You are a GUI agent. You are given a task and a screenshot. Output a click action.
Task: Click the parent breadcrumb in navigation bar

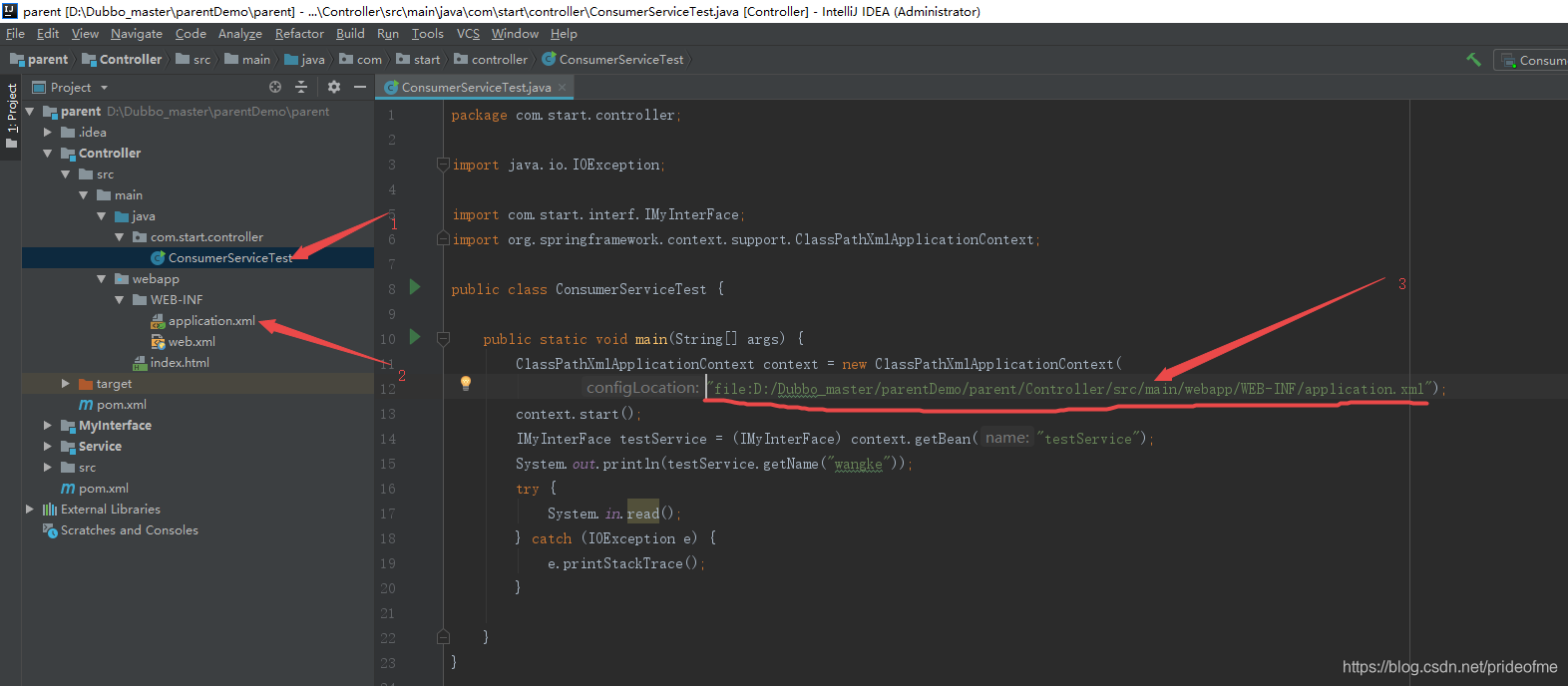[39, 60]
